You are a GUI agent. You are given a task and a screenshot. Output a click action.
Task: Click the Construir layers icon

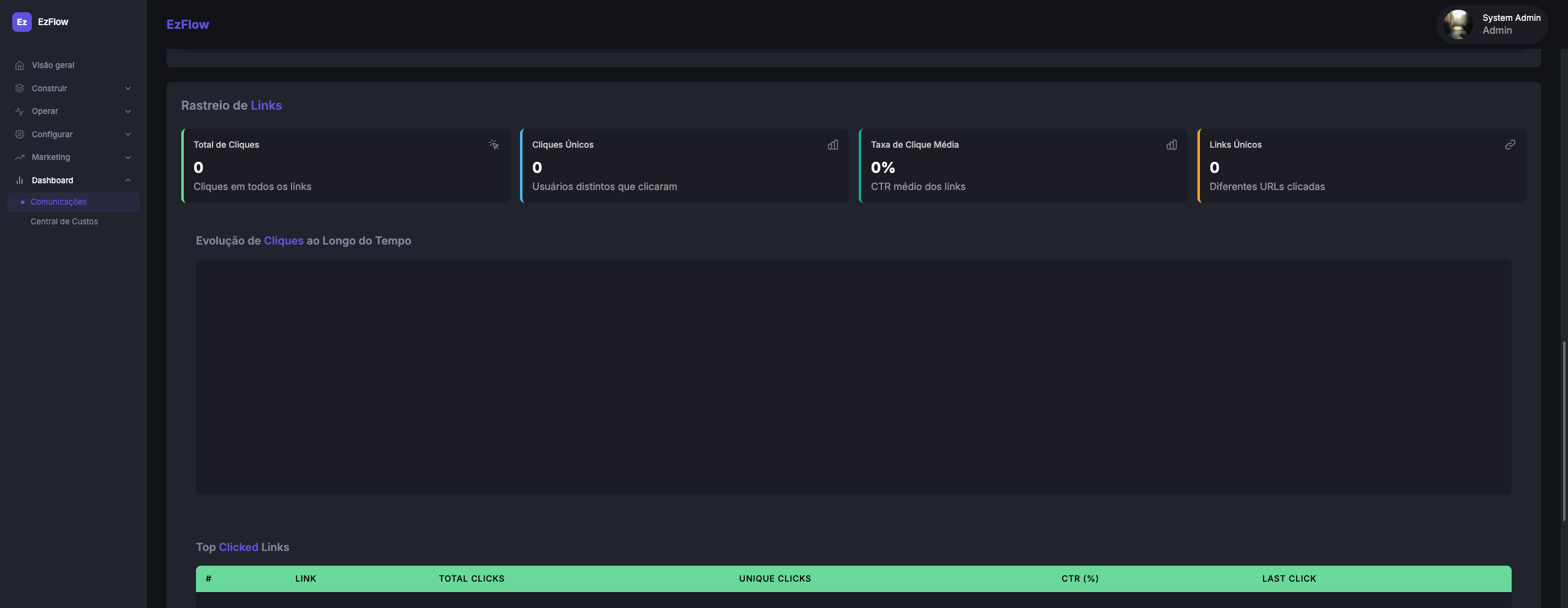tap(20, 88)
